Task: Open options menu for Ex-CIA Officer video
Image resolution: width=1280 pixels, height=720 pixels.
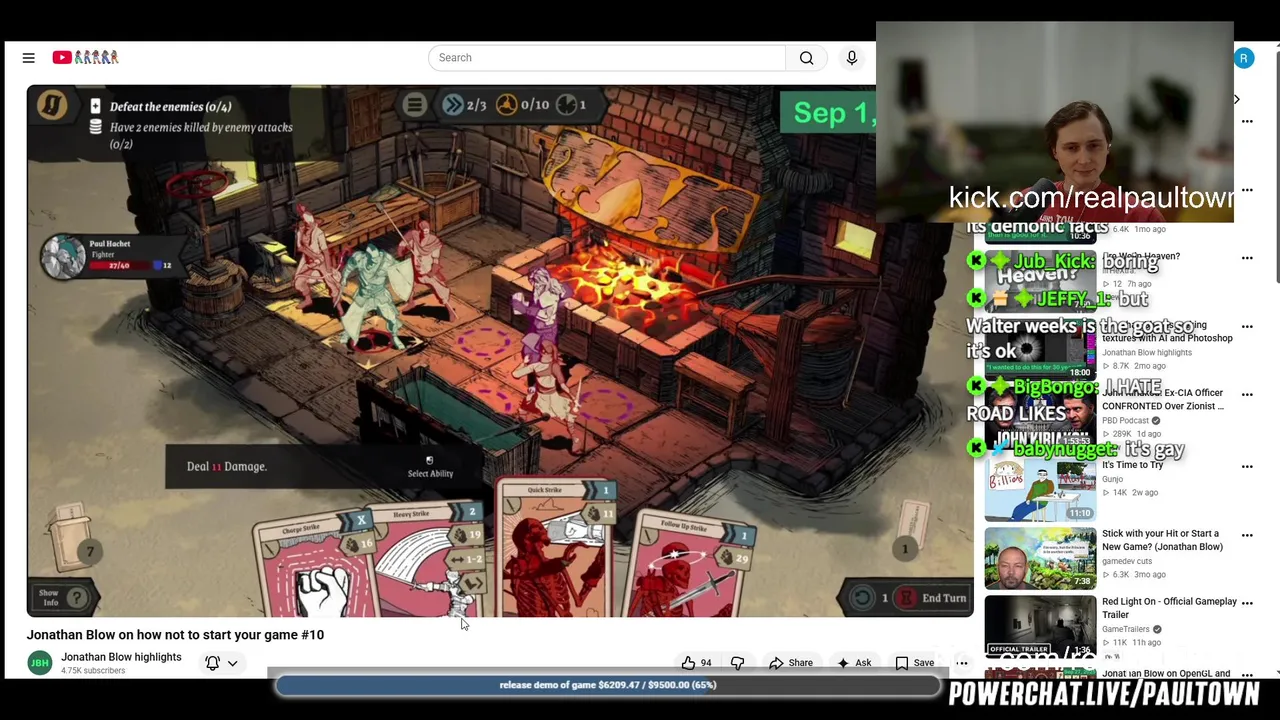Action: pyautogui.click(x=1247, y=394)
